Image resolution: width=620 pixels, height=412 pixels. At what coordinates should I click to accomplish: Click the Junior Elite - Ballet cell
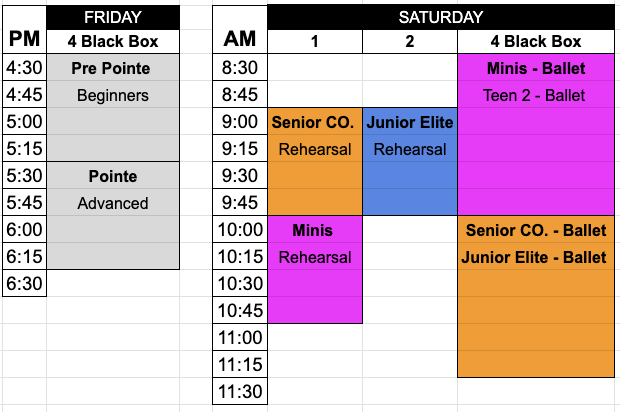point(536,257)
